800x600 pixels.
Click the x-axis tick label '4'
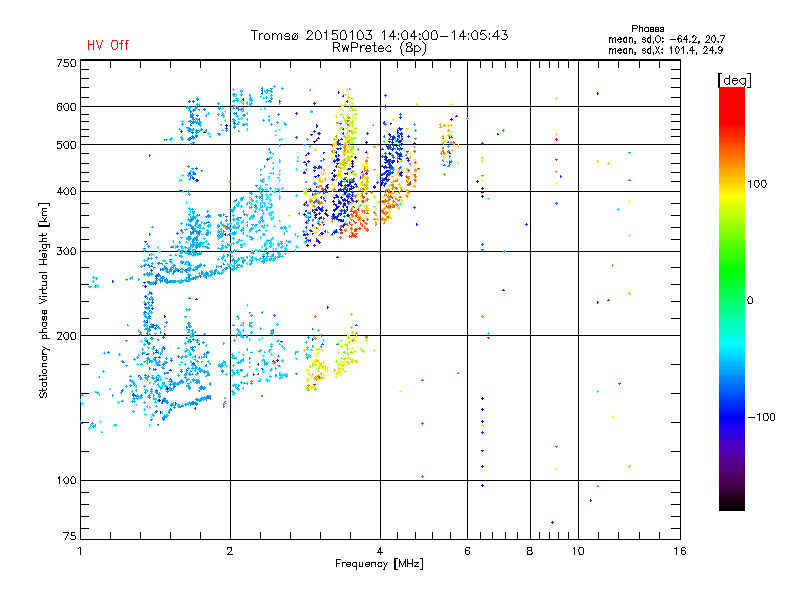click(x=380, y=551)
